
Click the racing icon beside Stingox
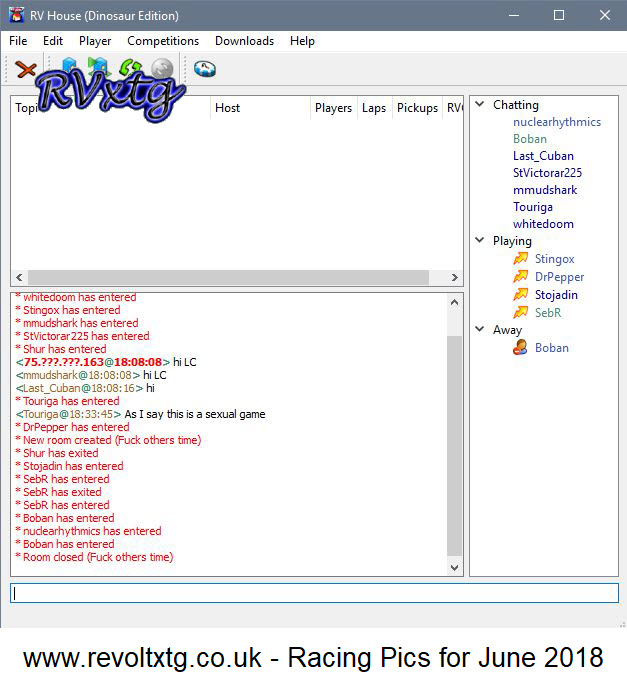pos(521,259)
